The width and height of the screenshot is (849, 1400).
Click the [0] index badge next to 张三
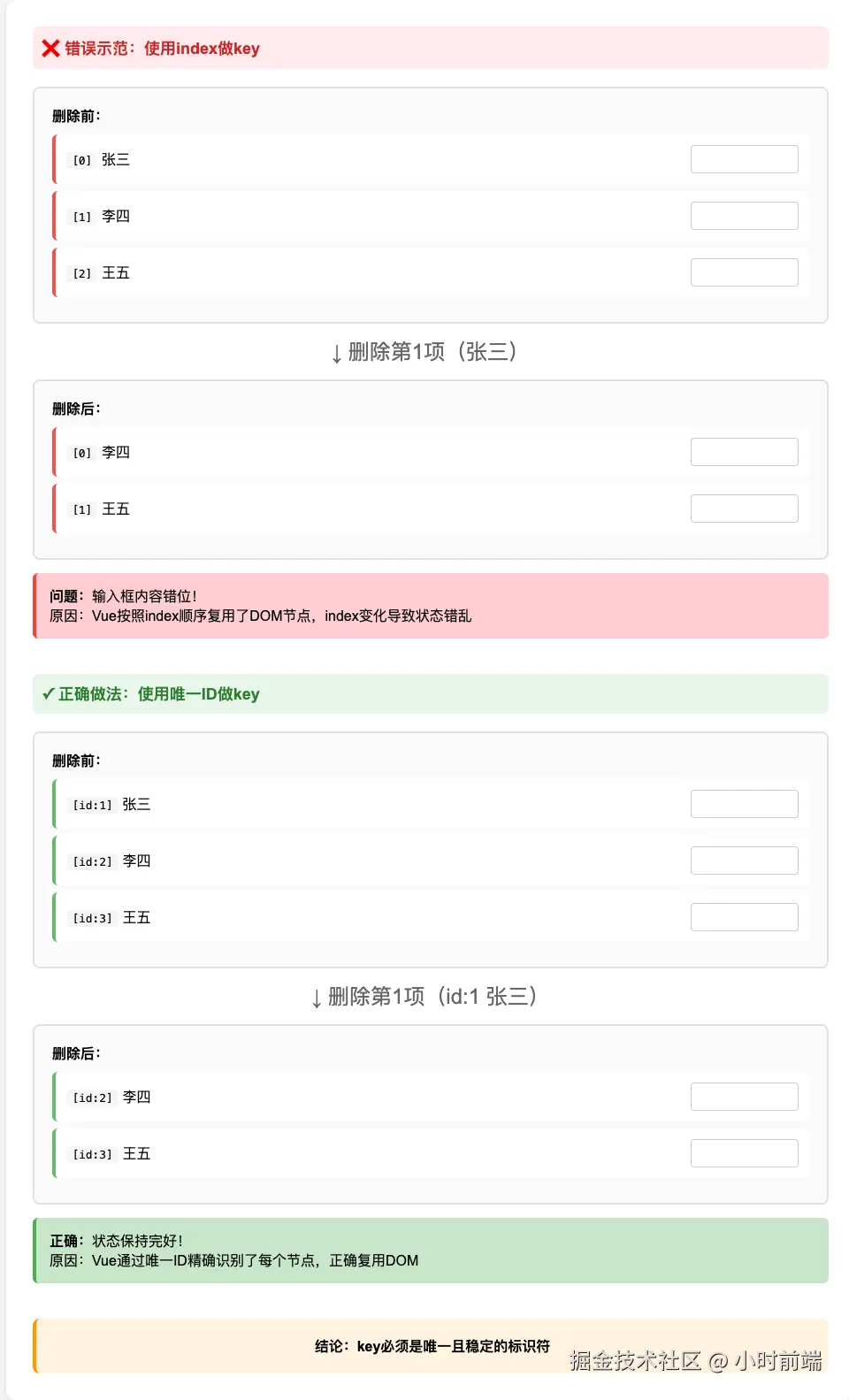pos(80,160)
